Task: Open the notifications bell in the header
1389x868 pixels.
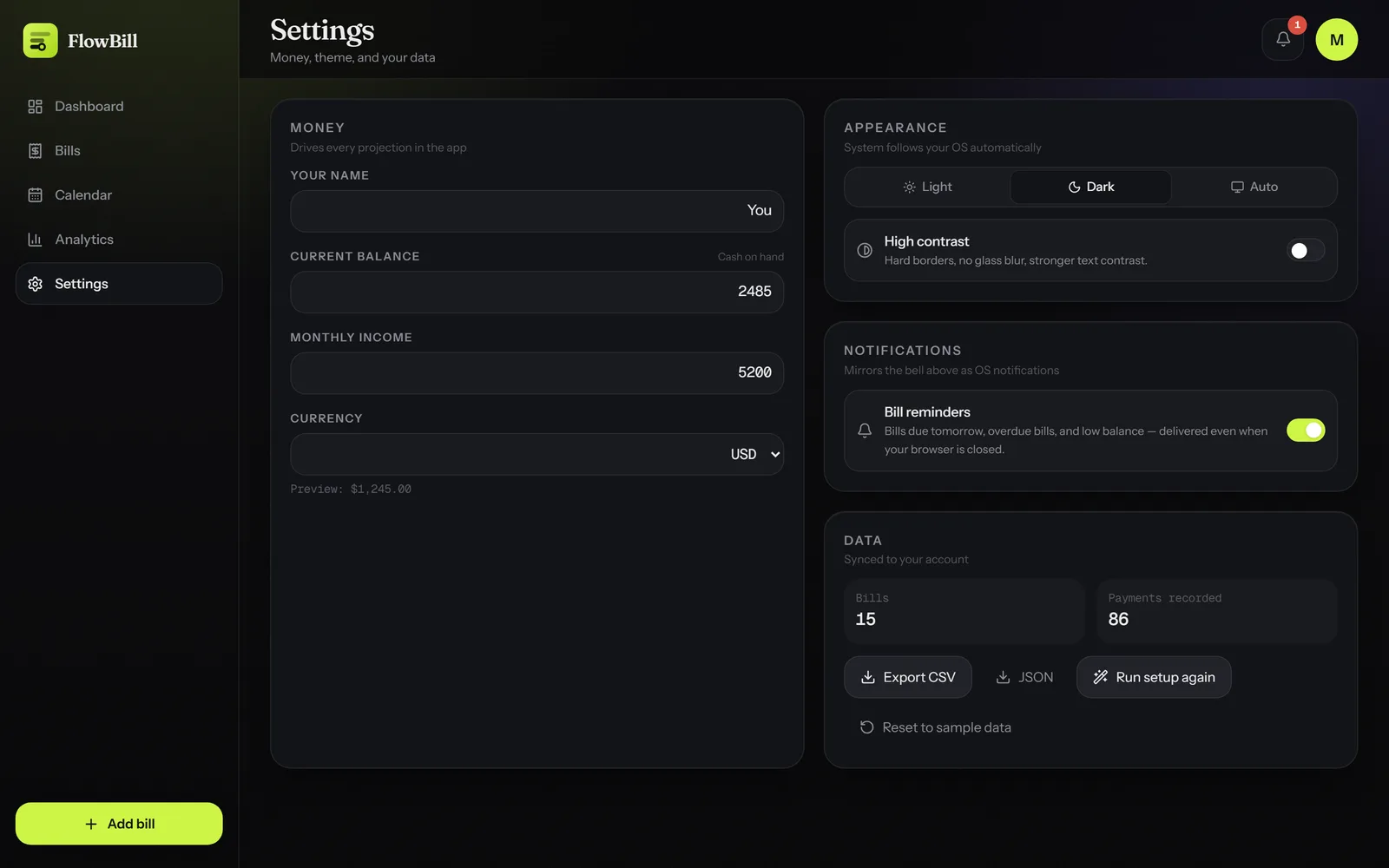Action: 1283,39
